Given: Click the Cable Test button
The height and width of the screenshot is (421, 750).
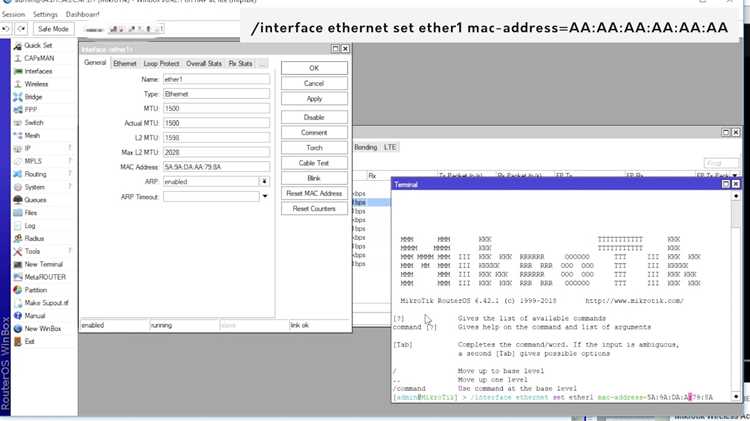Looking at the screenshot, I should click(314, 163).
